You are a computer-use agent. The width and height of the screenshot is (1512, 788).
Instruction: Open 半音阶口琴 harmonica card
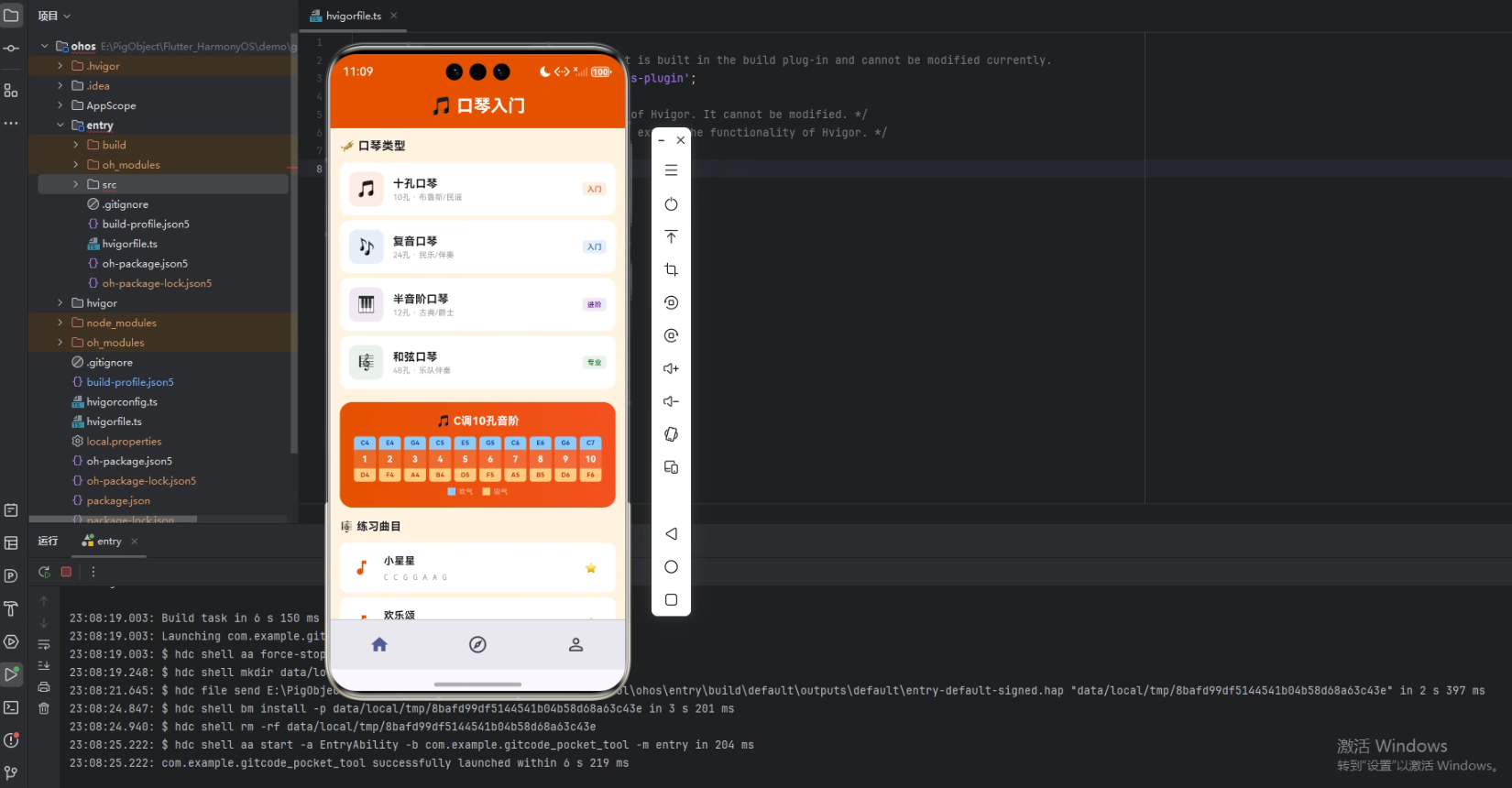[477, 304]
